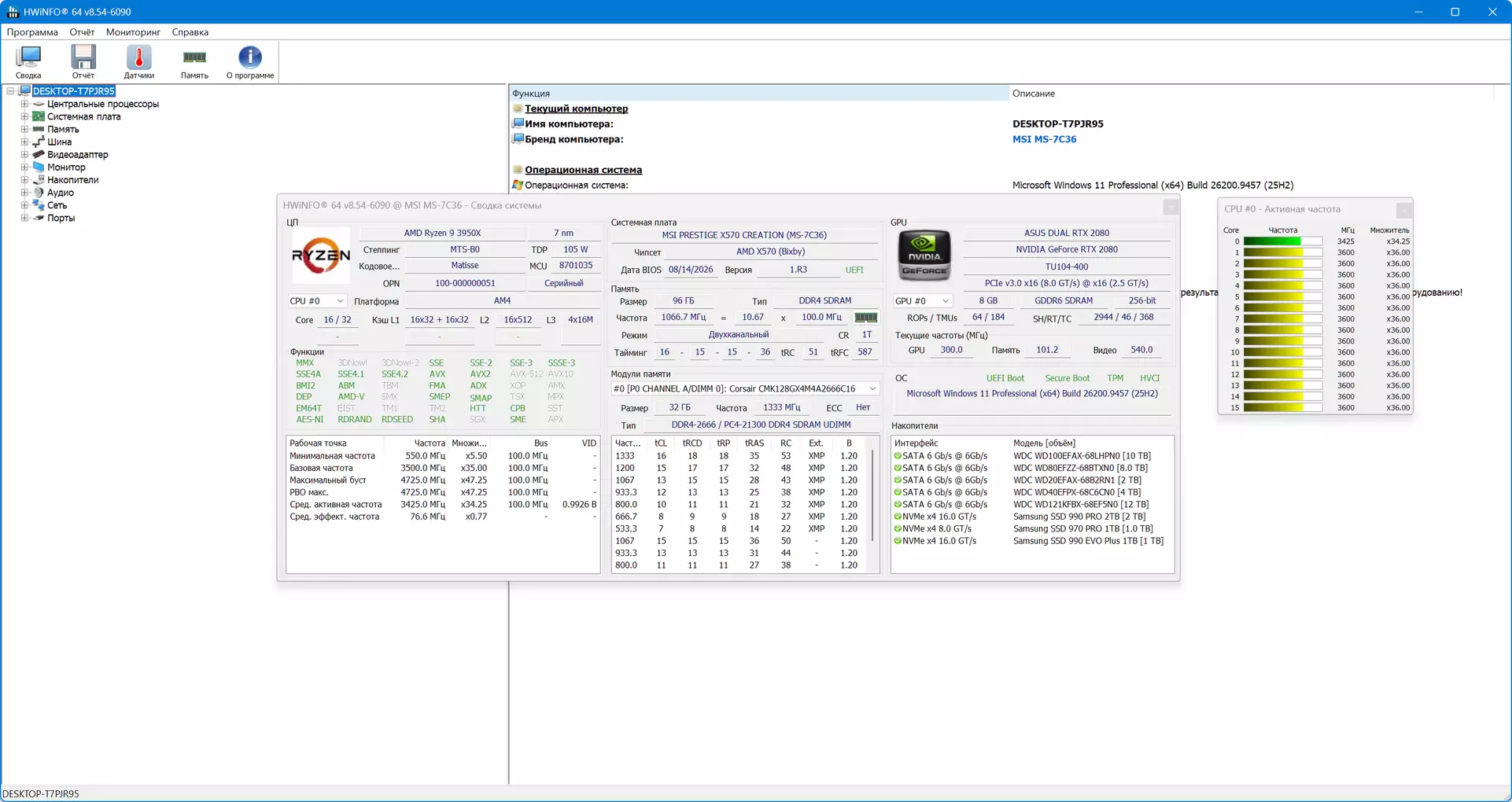Open the Память memory toolbar icon
This screenshot has height=802, width=1512.
pos(194,62)
